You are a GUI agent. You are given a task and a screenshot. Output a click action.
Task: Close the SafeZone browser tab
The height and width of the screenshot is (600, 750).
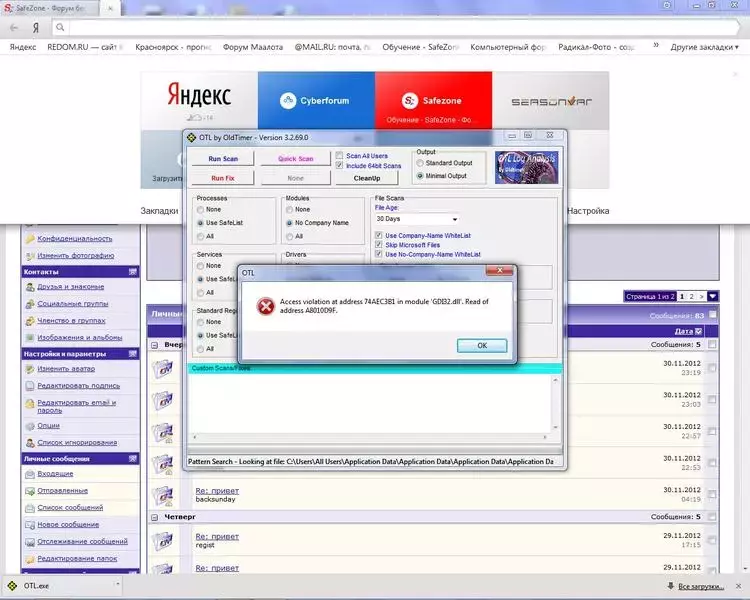(110, 8)
